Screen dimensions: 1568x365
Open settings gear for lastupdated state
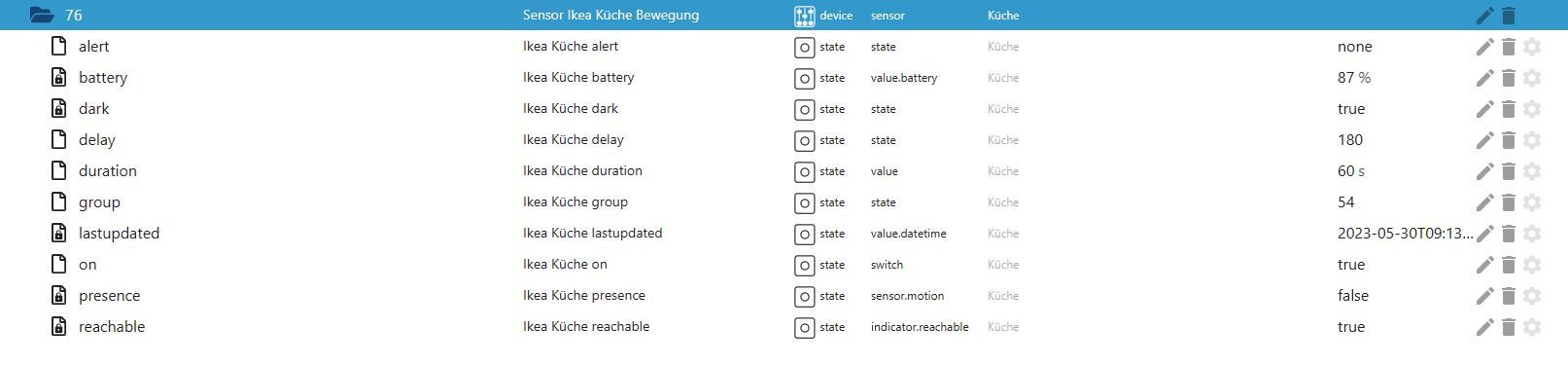click(x=1532, y=234)
